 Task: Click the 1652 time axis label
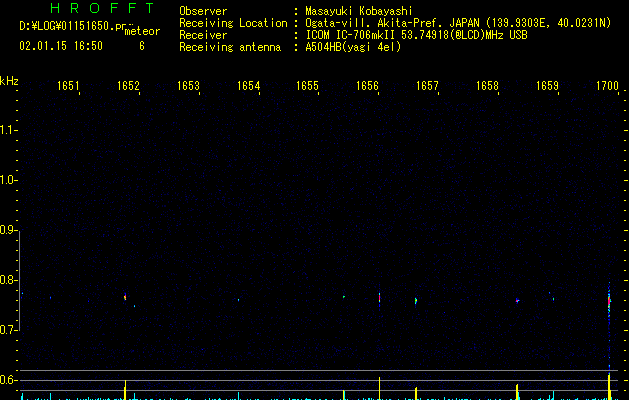tap(128, 85)
